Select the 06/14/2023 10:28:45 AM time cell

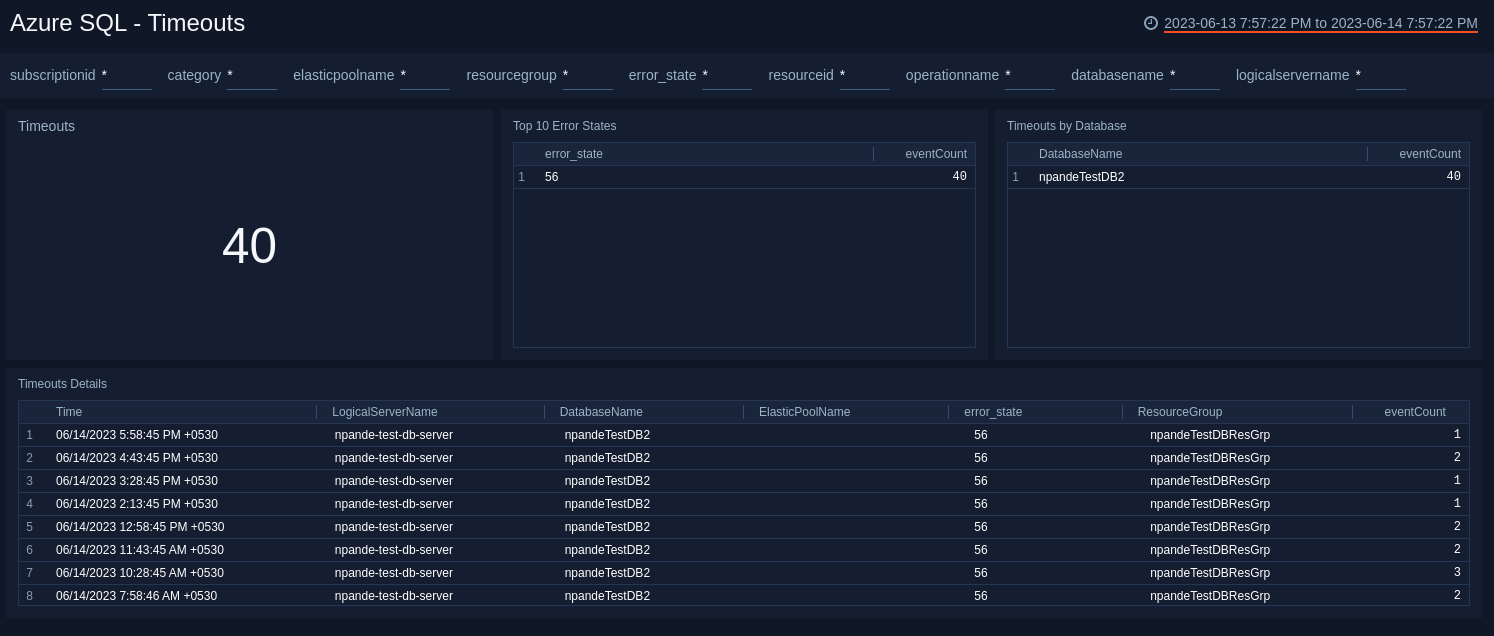tap(140, 573)
